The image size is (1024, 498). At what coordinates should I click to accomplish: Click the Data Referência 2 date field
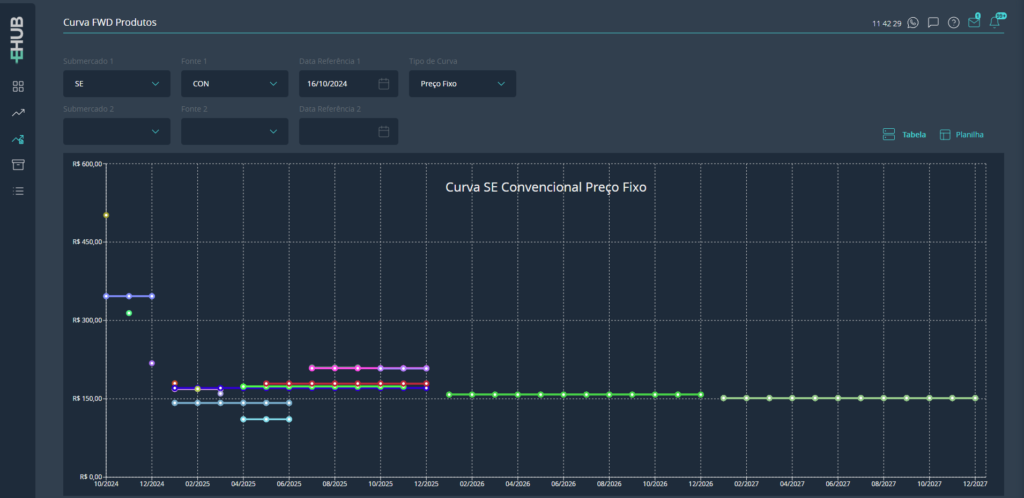point(348,131)
